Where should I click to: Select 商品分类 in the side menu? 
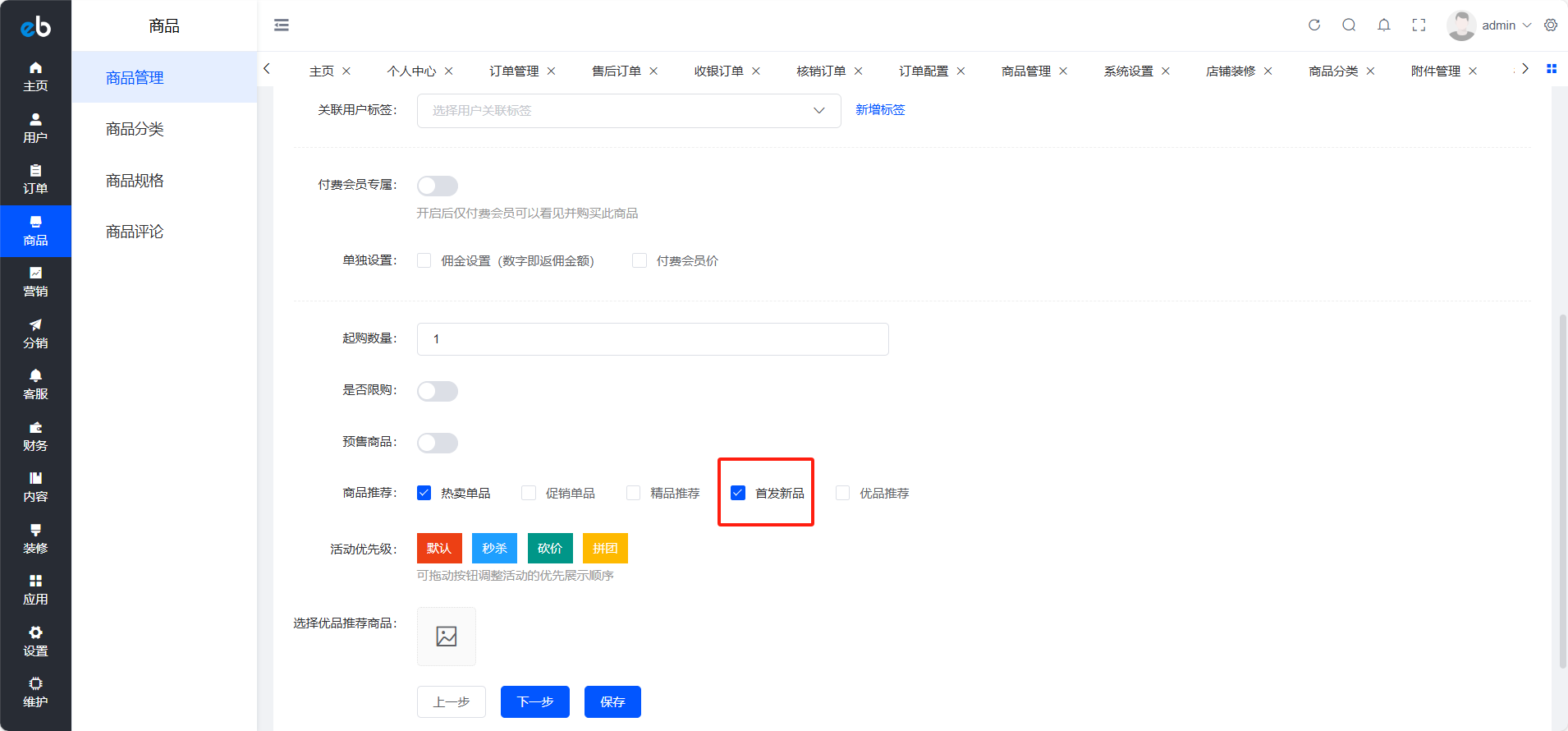click(135, 129)
